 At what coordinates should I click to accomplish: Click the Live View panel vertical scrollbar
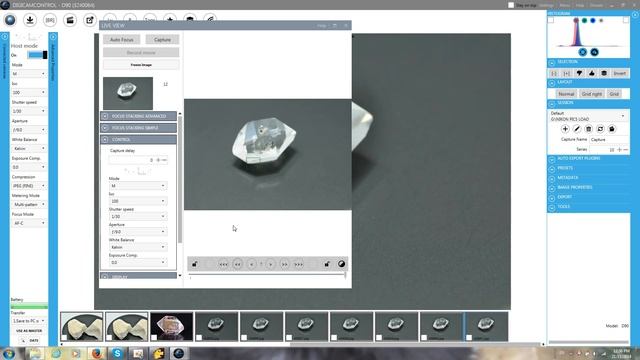(x=180, y=180)
